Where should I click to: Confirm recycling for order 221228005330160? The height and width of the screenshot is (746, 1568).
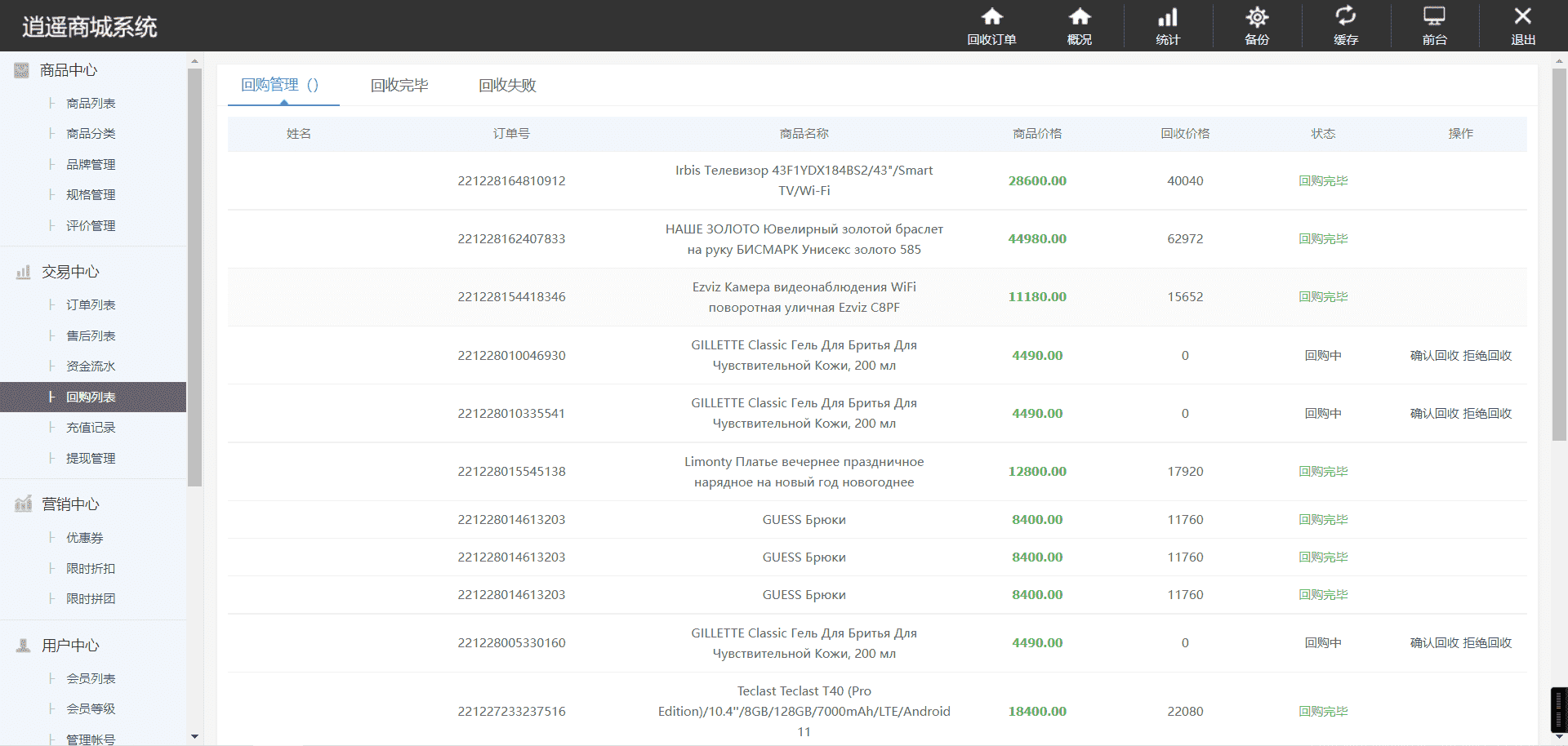pos(1435,643)
